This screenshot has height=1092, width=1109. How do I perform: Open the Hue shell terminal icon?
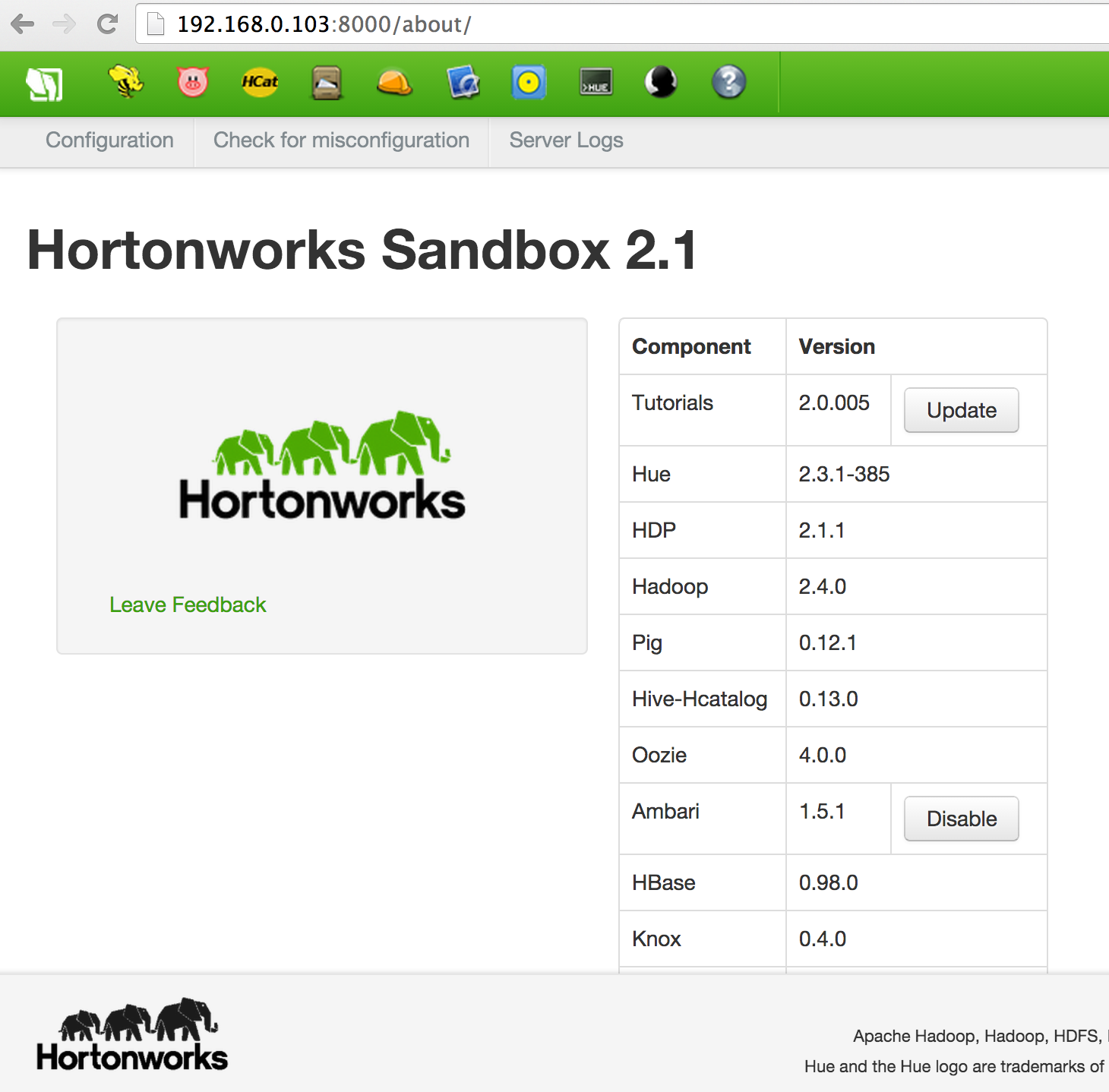point(596,82)
